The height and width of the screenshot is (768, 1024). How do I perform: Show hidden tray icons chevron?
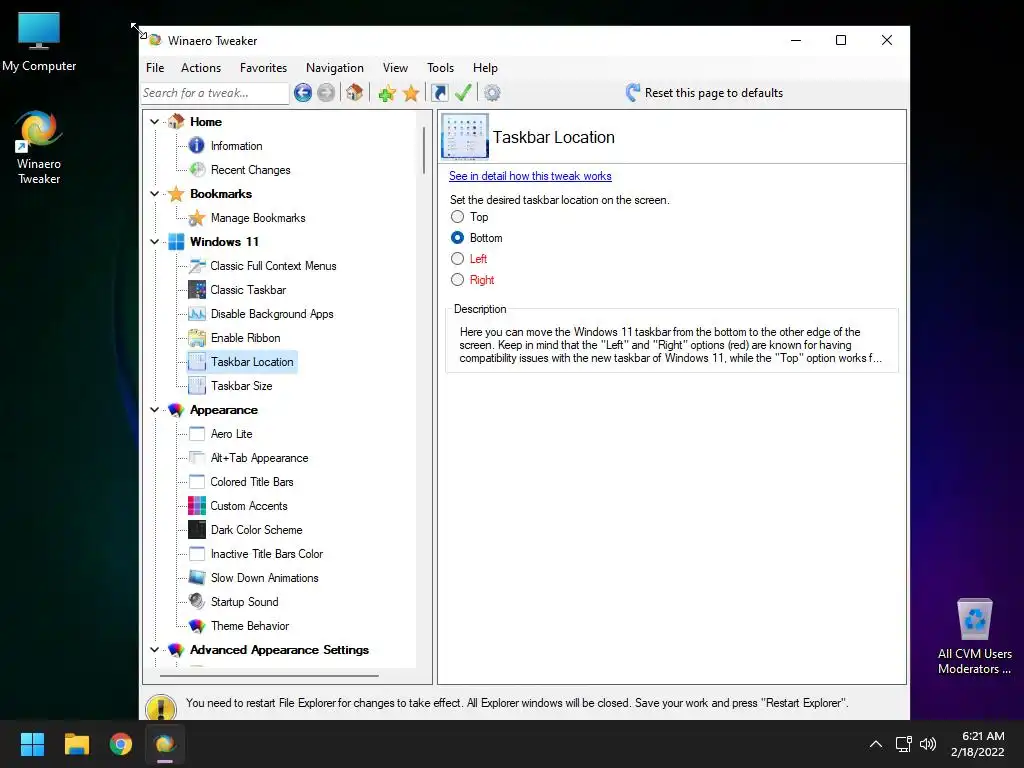pos(876,744)
